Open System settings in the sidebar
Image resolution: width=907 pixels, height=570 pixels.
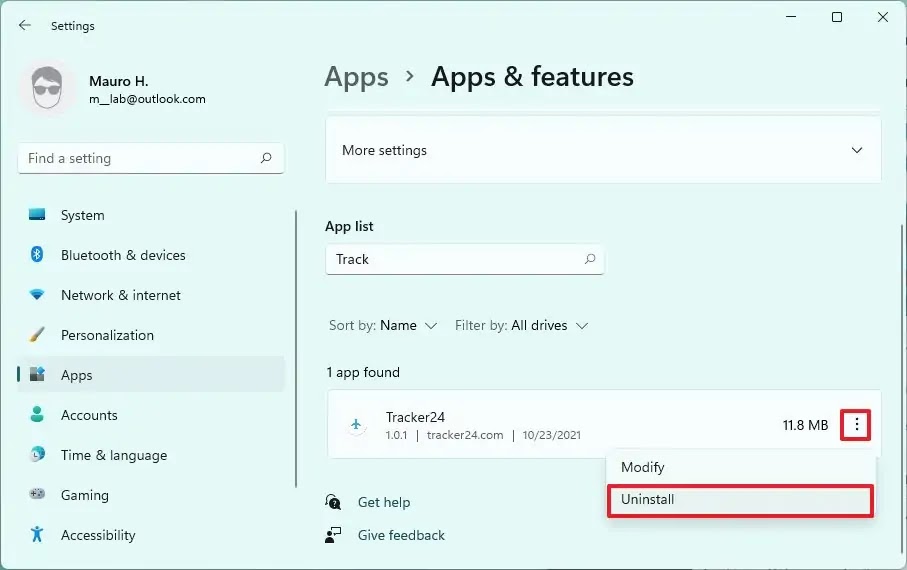151,215
